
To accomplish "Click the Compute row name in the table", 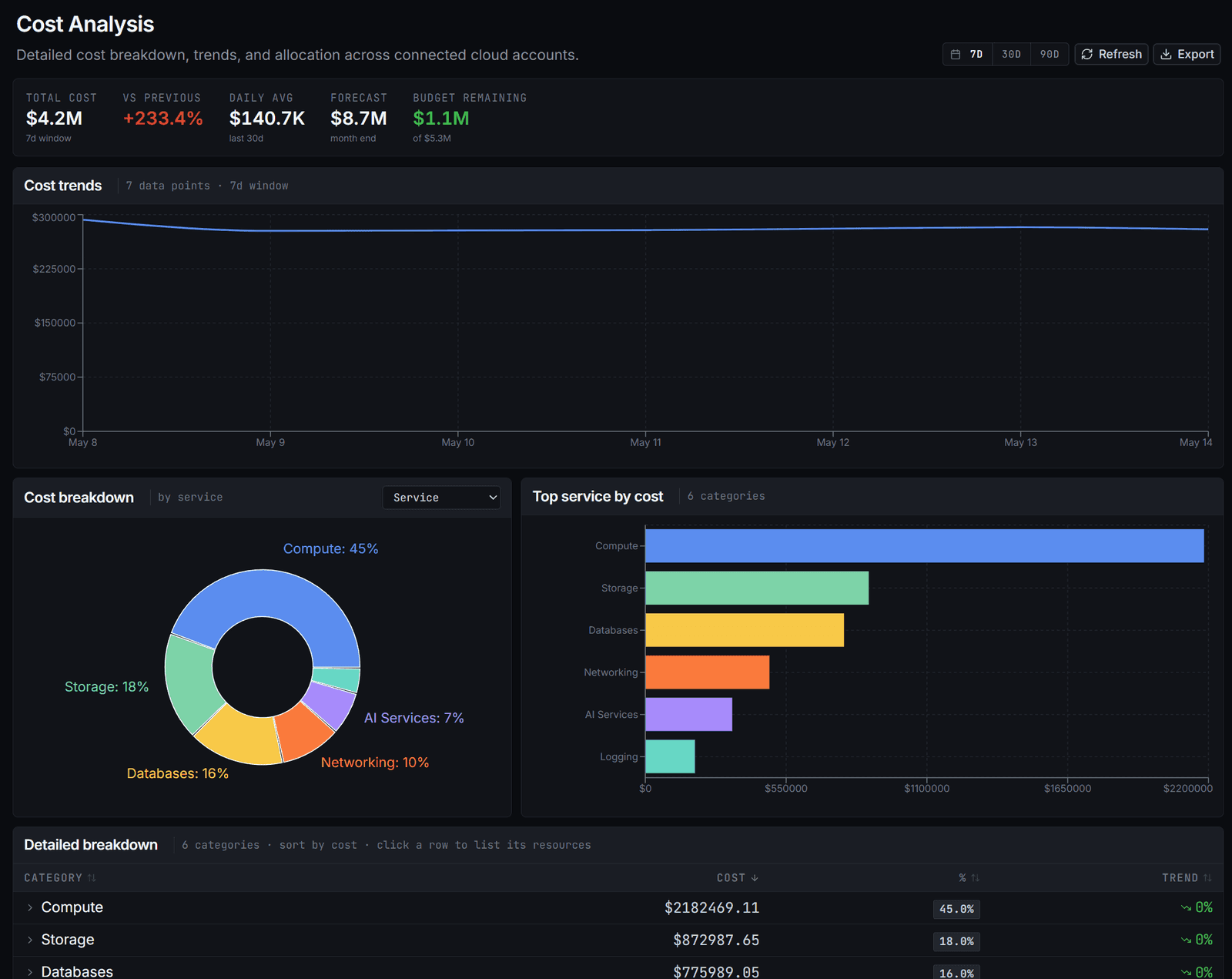I will pyautogui.click(x=72, y=908).
